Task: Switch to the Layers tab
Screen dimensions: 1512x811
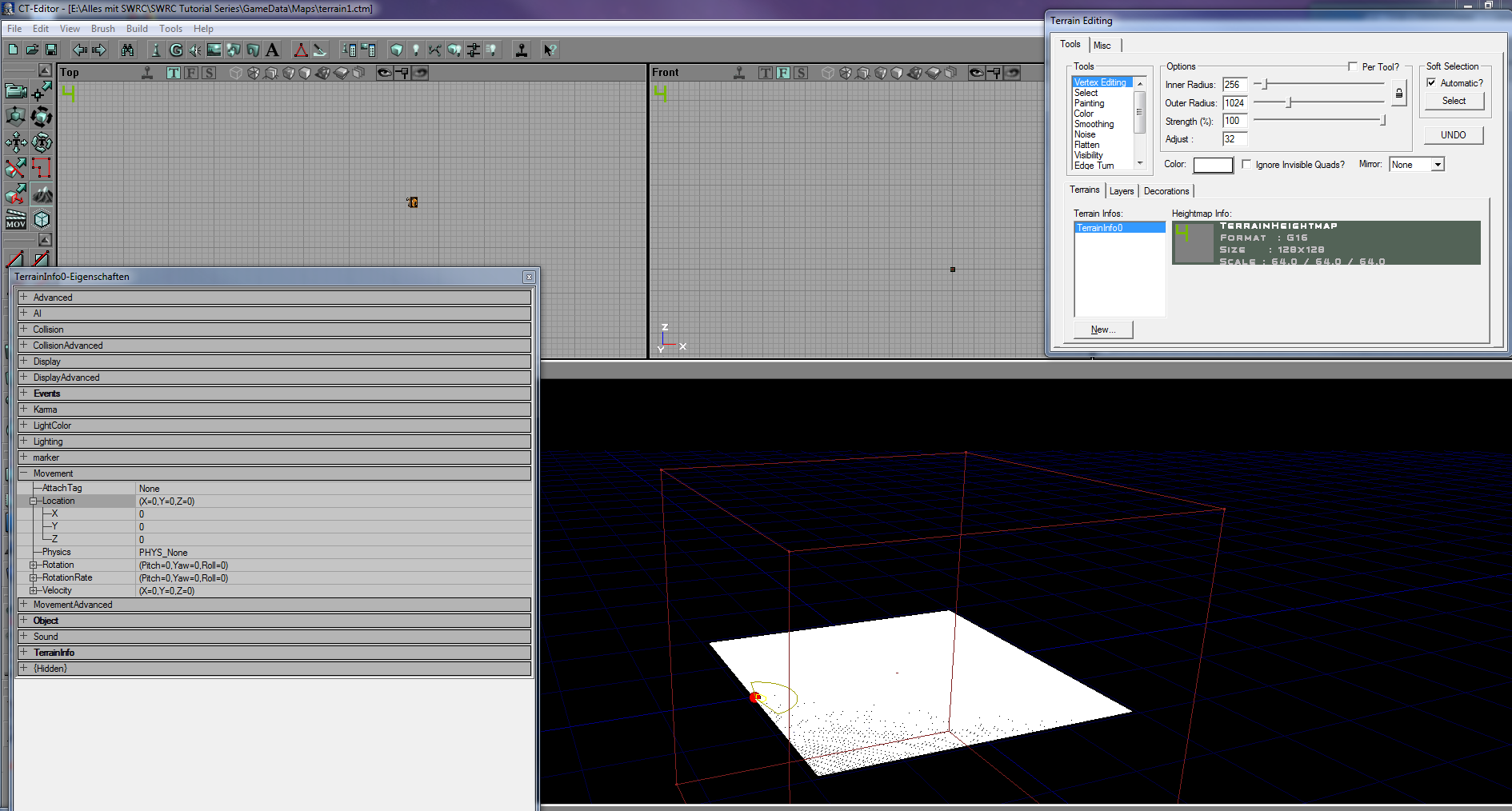Action: 1121,191
